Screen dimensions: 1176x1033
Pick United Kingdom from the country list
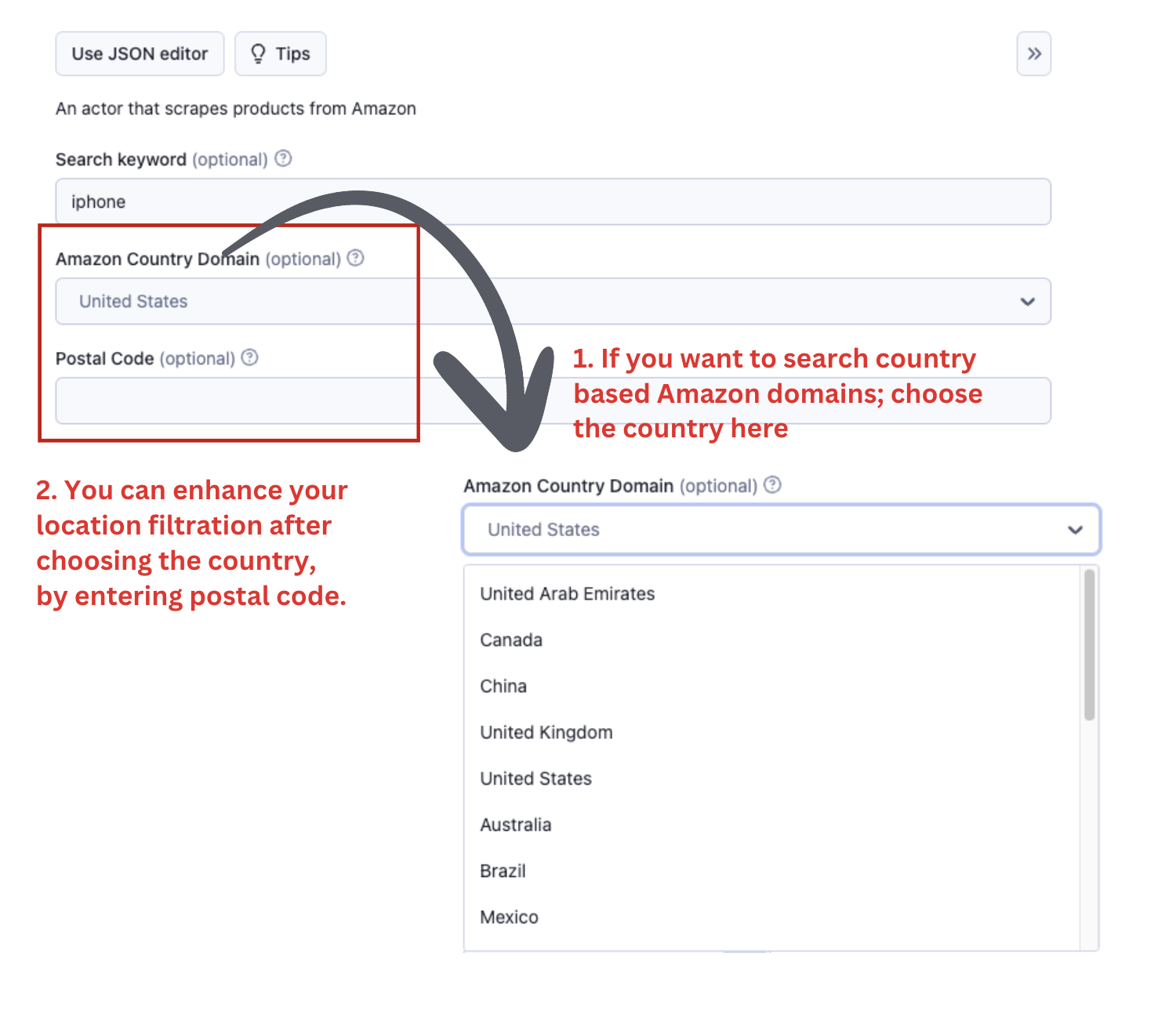click(x=546, y=733)
